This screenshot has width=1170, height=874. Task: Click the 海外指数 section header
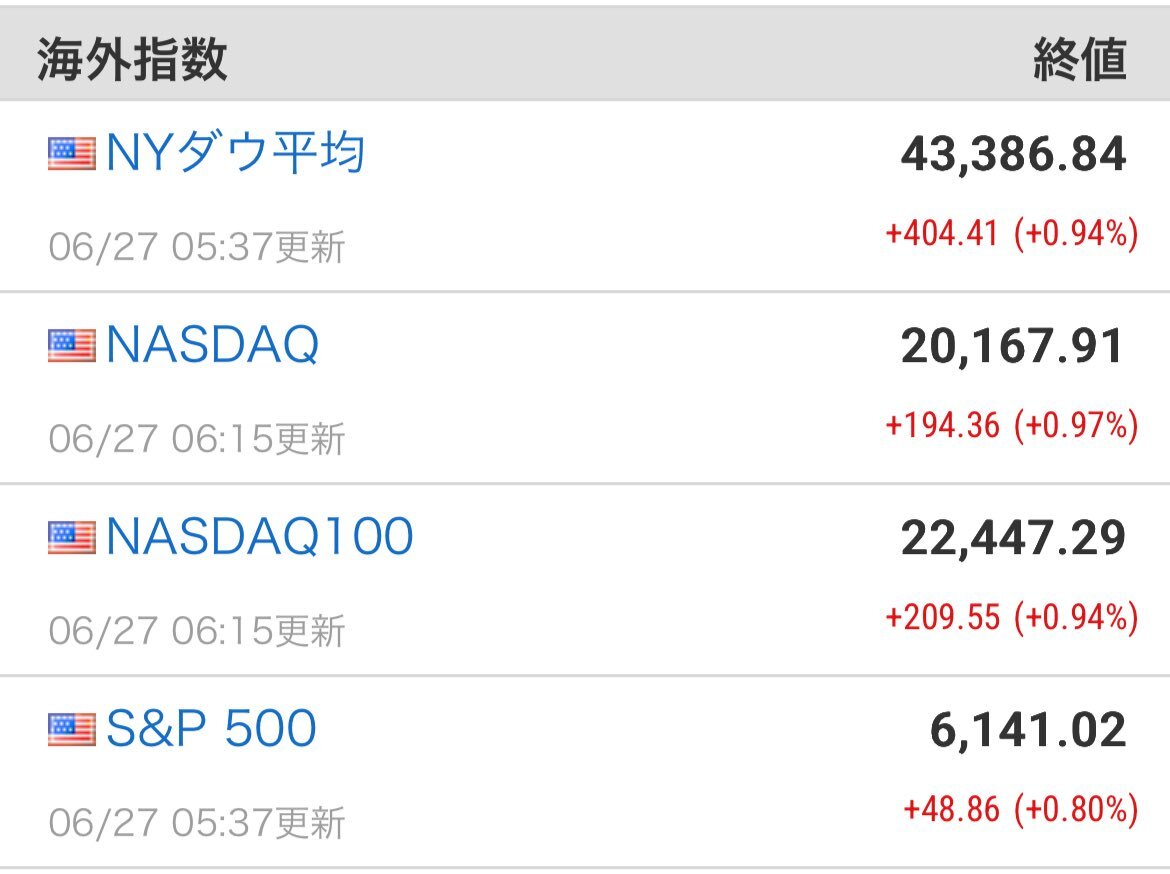pyautogui.click(x=132, y=59)
